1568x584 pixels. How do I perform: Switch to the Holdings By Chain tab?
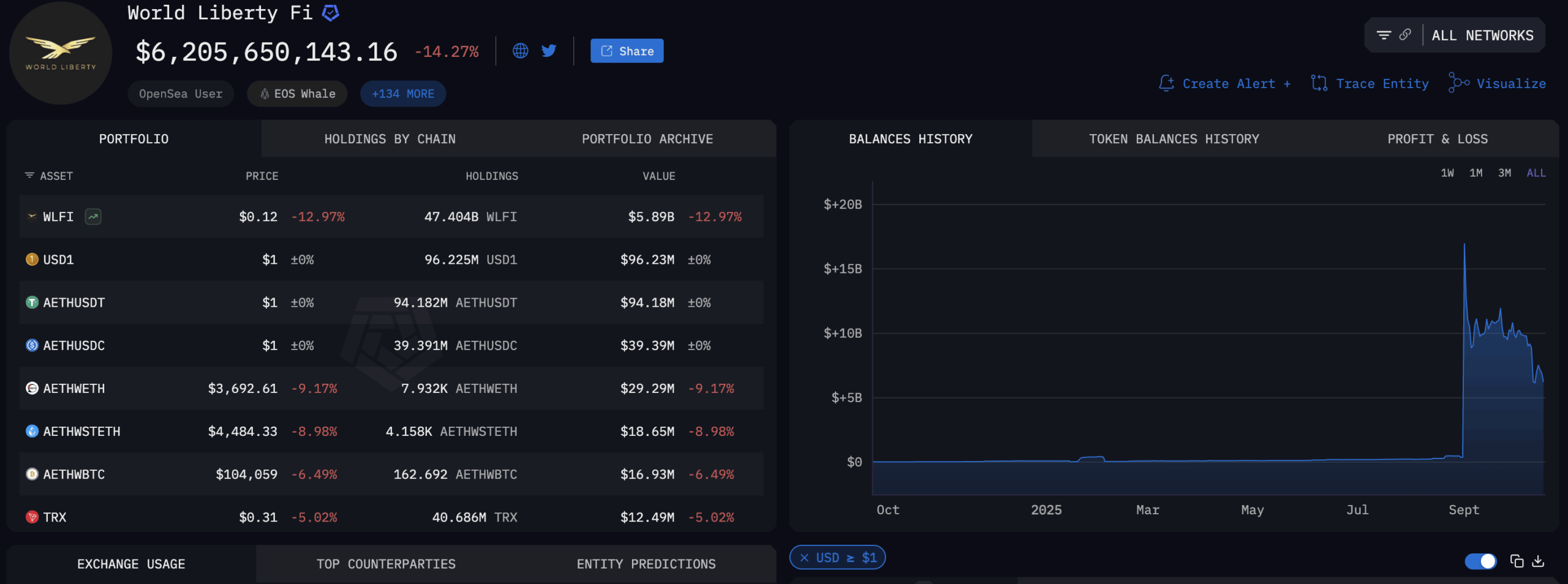(x=390, y=139)
